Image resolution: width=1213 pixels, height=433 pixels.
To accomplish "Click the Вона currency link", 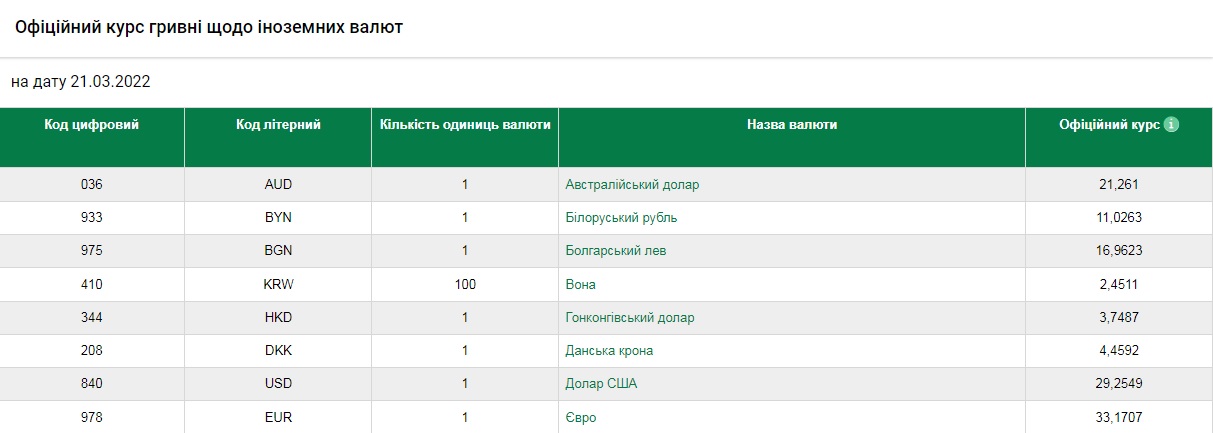I will (580, 285).
